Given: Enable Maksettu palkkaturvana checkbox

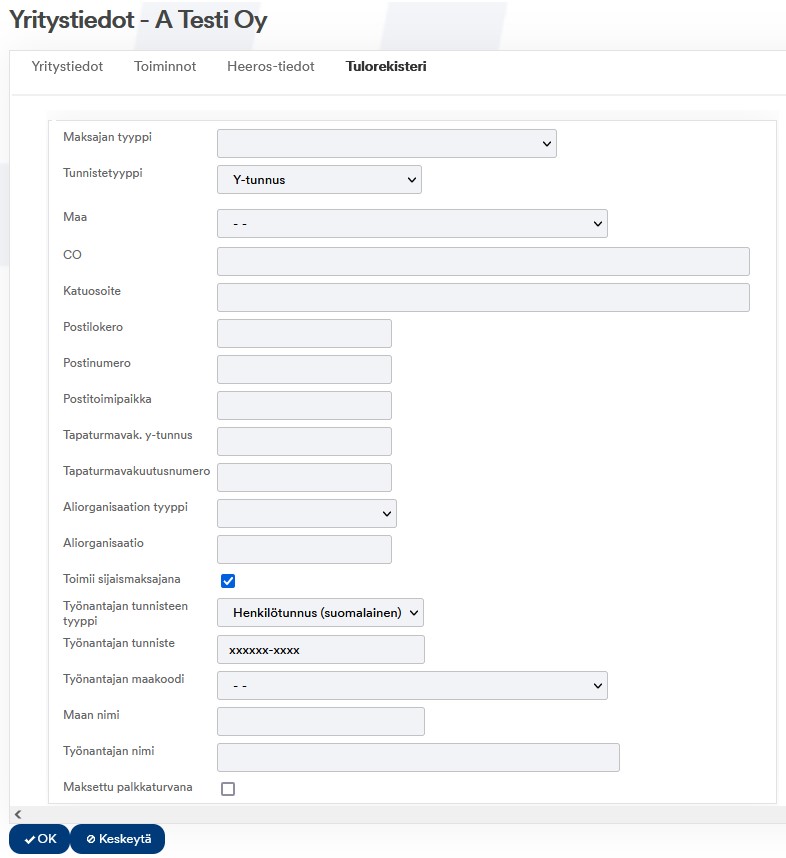Looking at the screenshot, I should (228, 789).
